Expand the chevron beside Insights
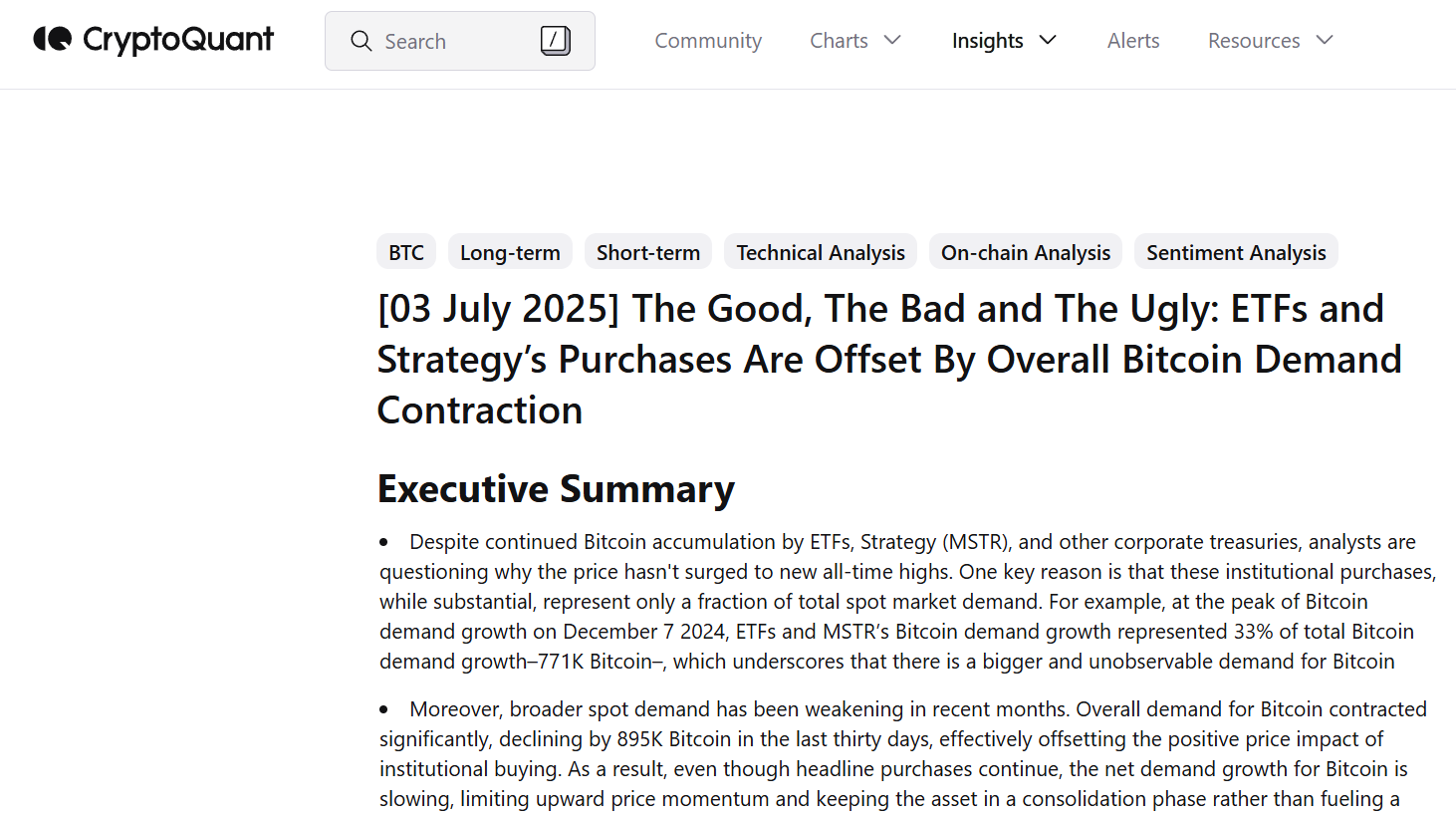This screenshot has width=1456, height=817. click(1048, 40)
